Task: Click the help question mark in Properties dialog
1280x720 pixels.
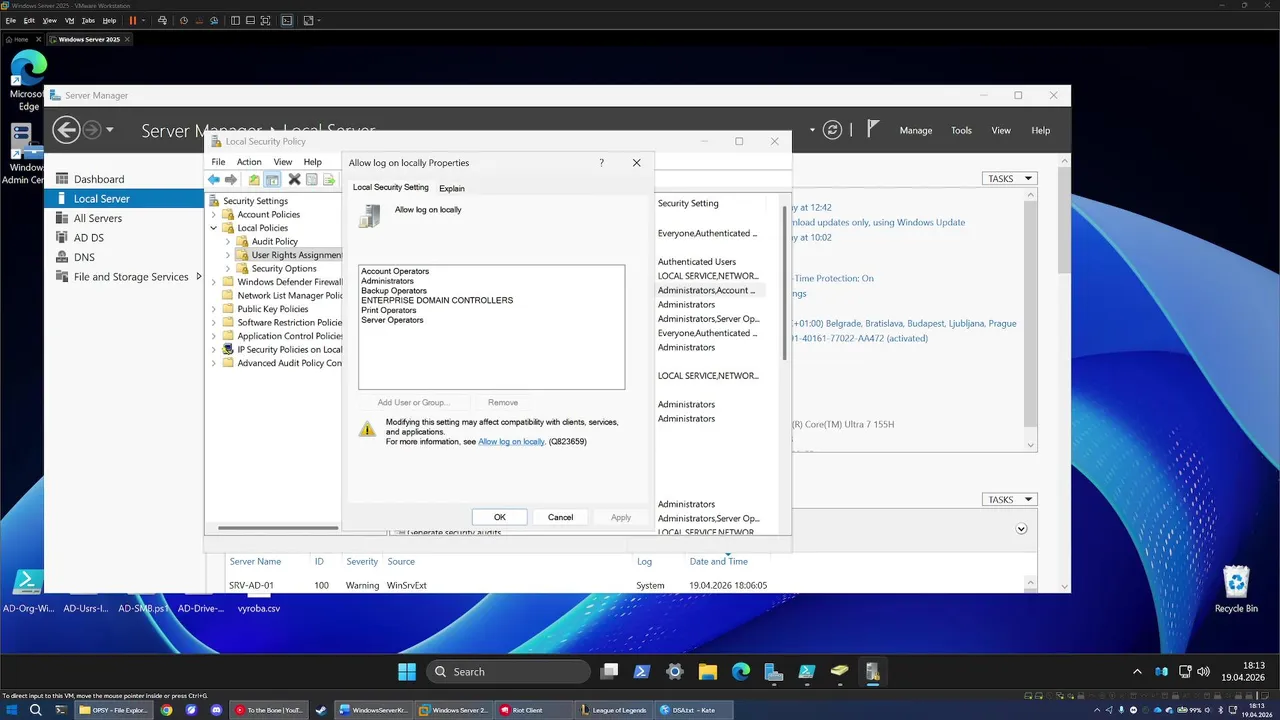Action: (601, 162)
